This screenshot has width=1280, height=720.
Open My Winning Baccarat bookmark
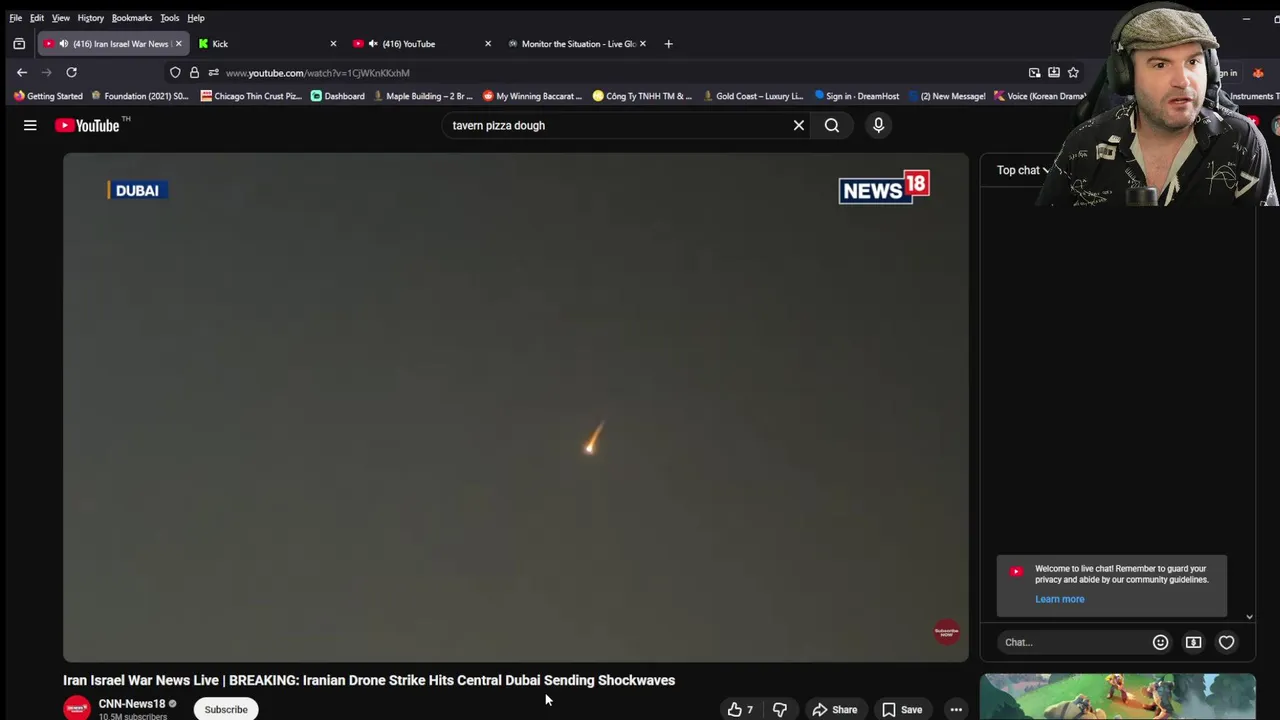click(532, 96)
